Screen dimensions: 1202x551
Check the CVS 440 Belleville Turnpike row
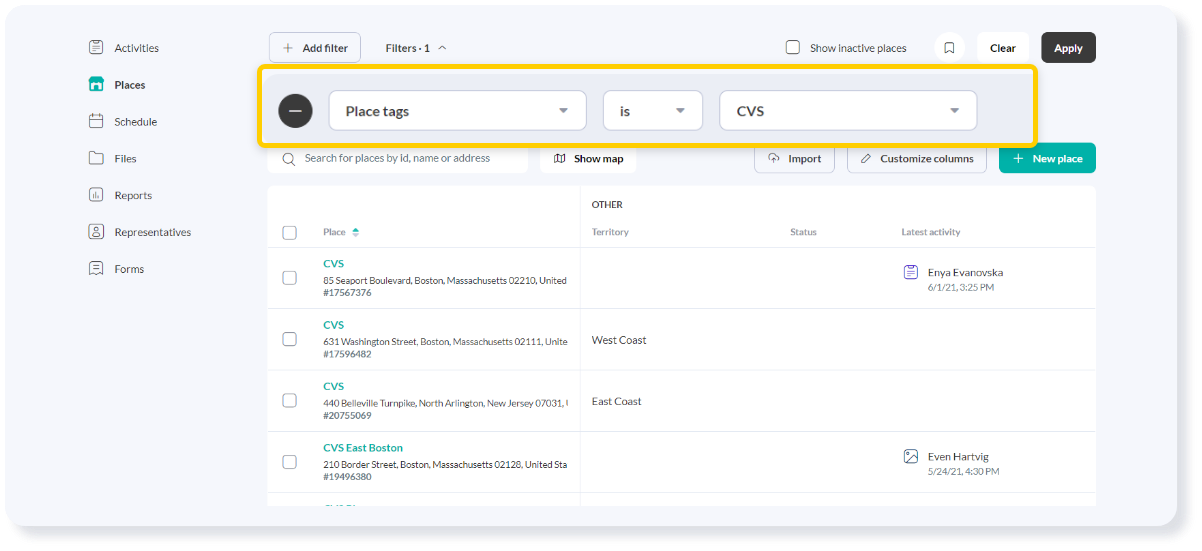click(x=290, y=400)
